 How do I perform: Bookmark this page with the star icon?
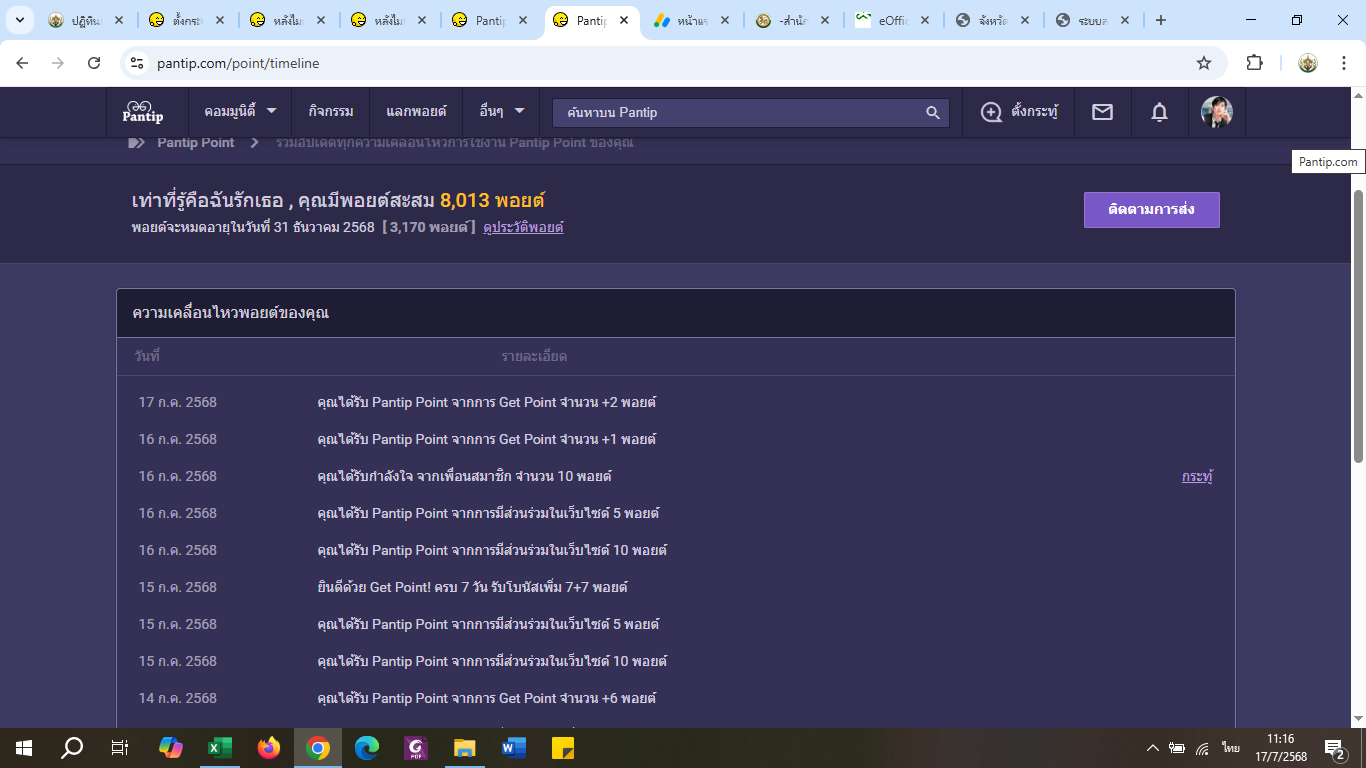1204,63
